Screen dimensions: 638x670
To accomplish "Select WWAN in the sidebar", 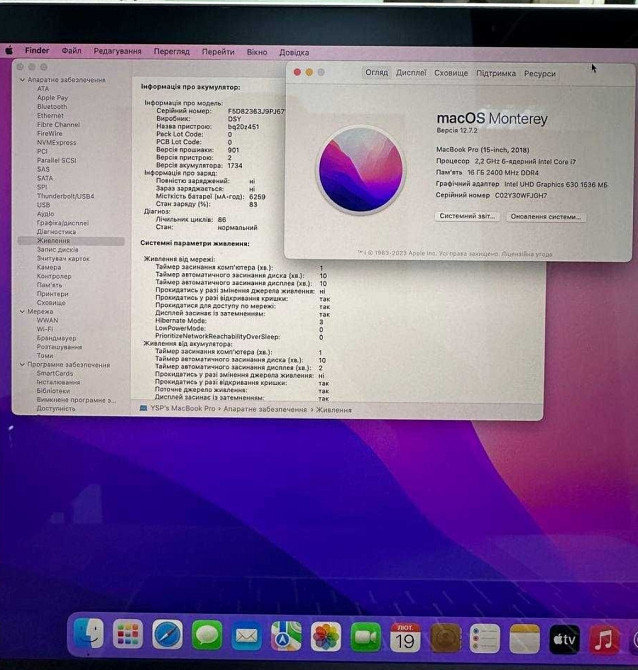I will tap(47, 320).
